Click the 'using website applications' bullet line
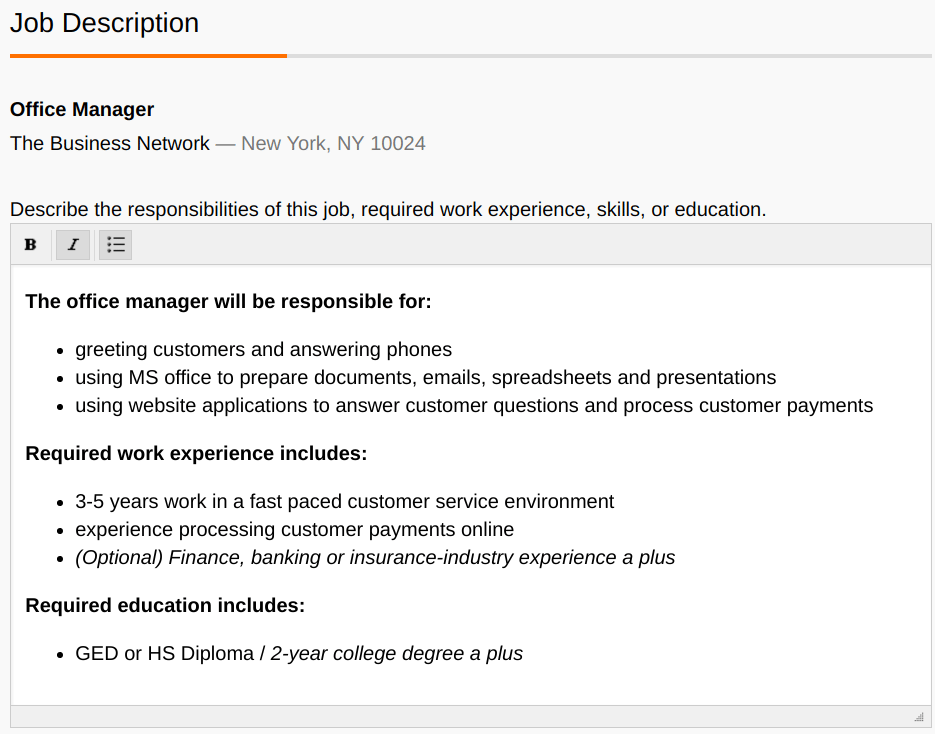This screenshot has height=734, width=935. point(474,405)
